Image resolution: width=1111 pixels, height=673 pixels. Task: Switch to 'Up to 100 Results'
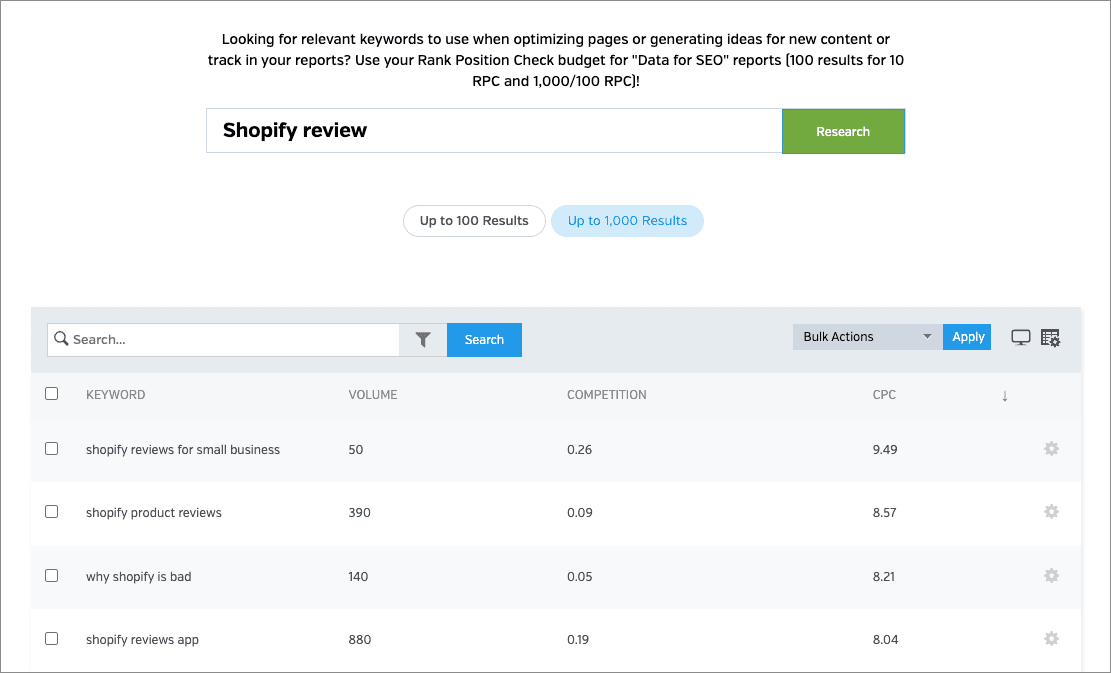[x=474, y=220]
